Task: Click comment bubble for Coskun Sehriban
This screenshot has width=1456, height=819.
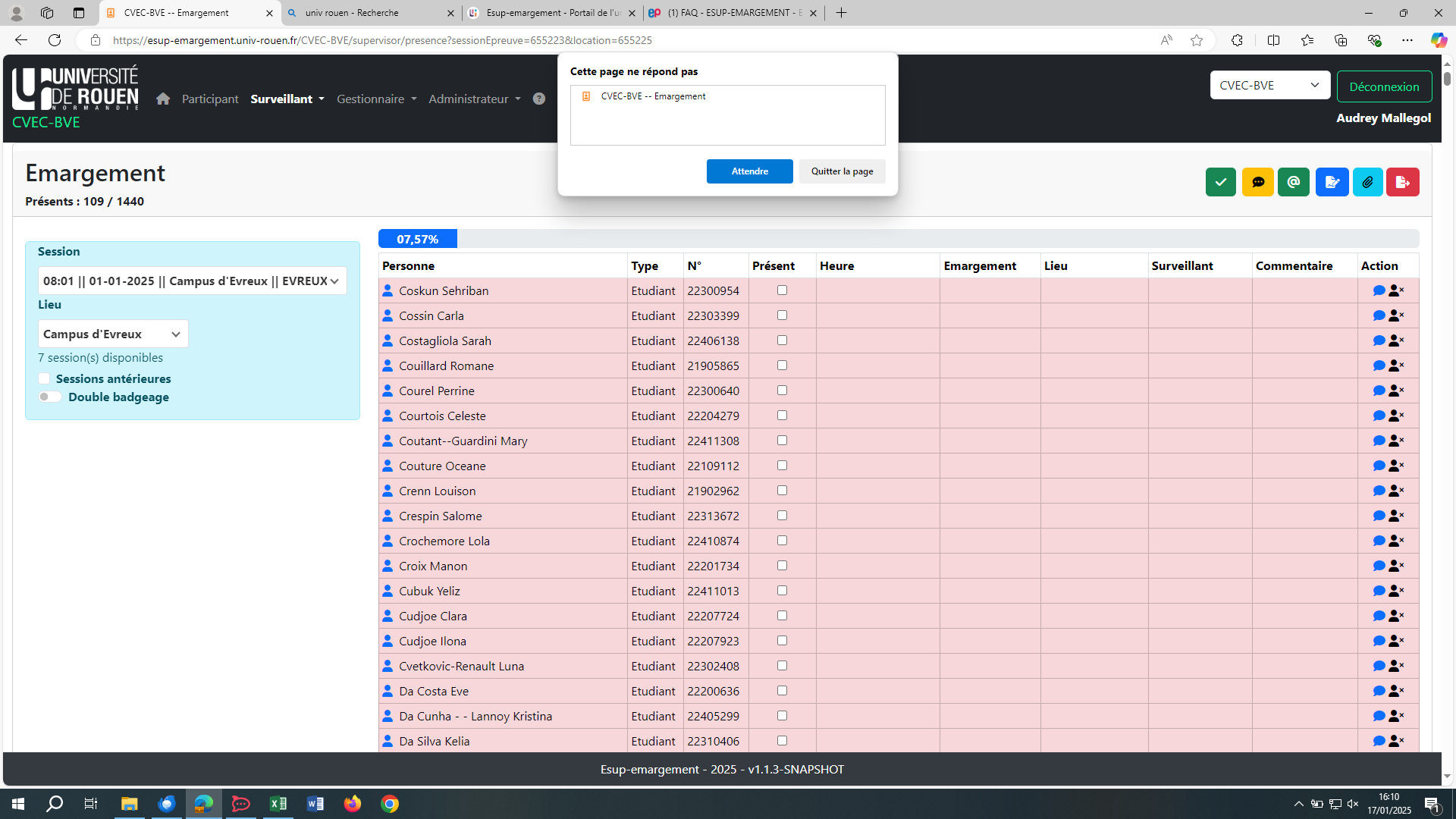Action: point(1379,290)
